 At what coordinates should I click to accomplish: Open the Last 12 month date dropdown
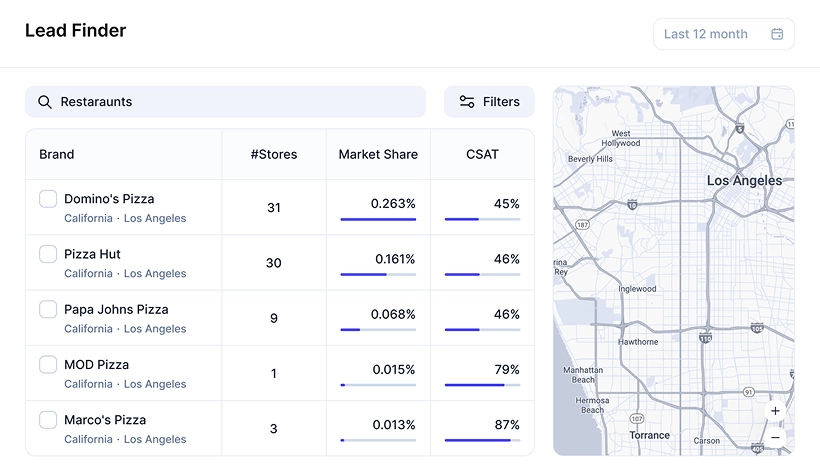(723, 34)
